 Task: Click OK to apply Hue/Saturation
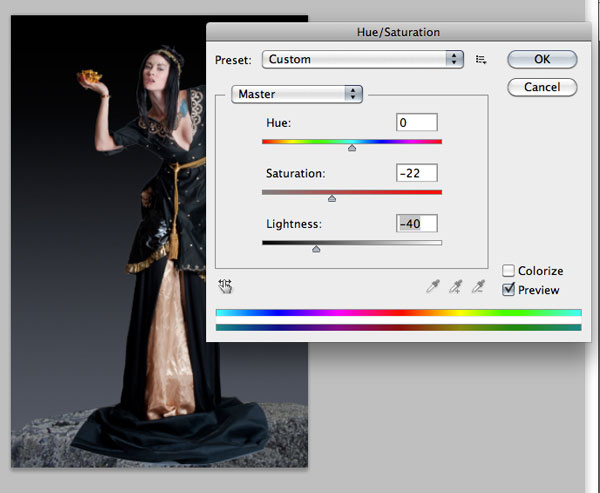pyautogui.click(x=542, y=59)
